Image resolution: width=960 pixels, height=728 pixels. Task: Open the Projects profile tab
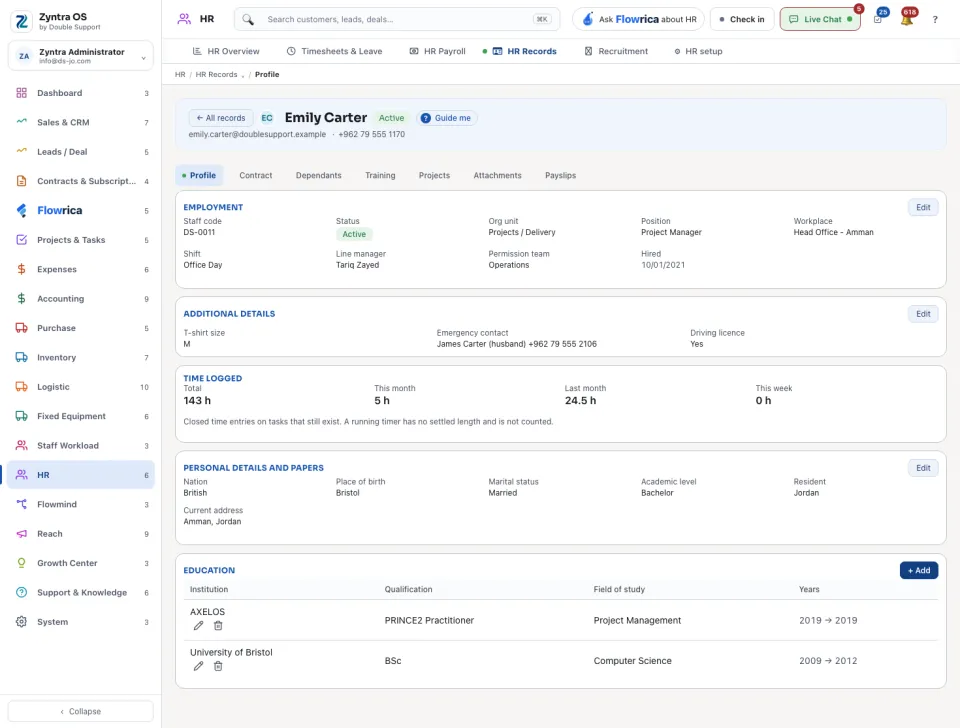click(434, 175)
